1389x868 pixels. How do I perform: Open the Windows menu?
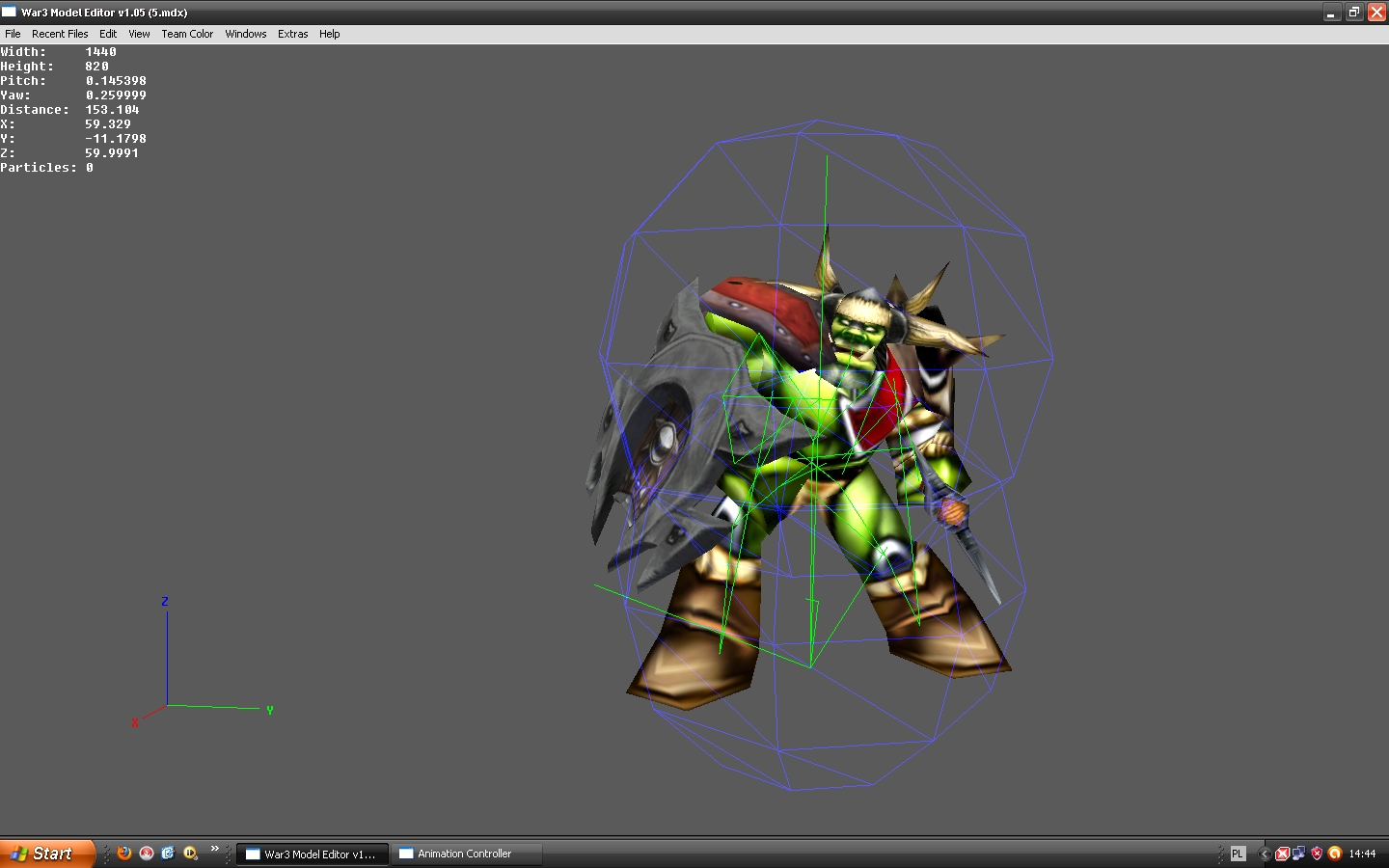pos(246,34)
